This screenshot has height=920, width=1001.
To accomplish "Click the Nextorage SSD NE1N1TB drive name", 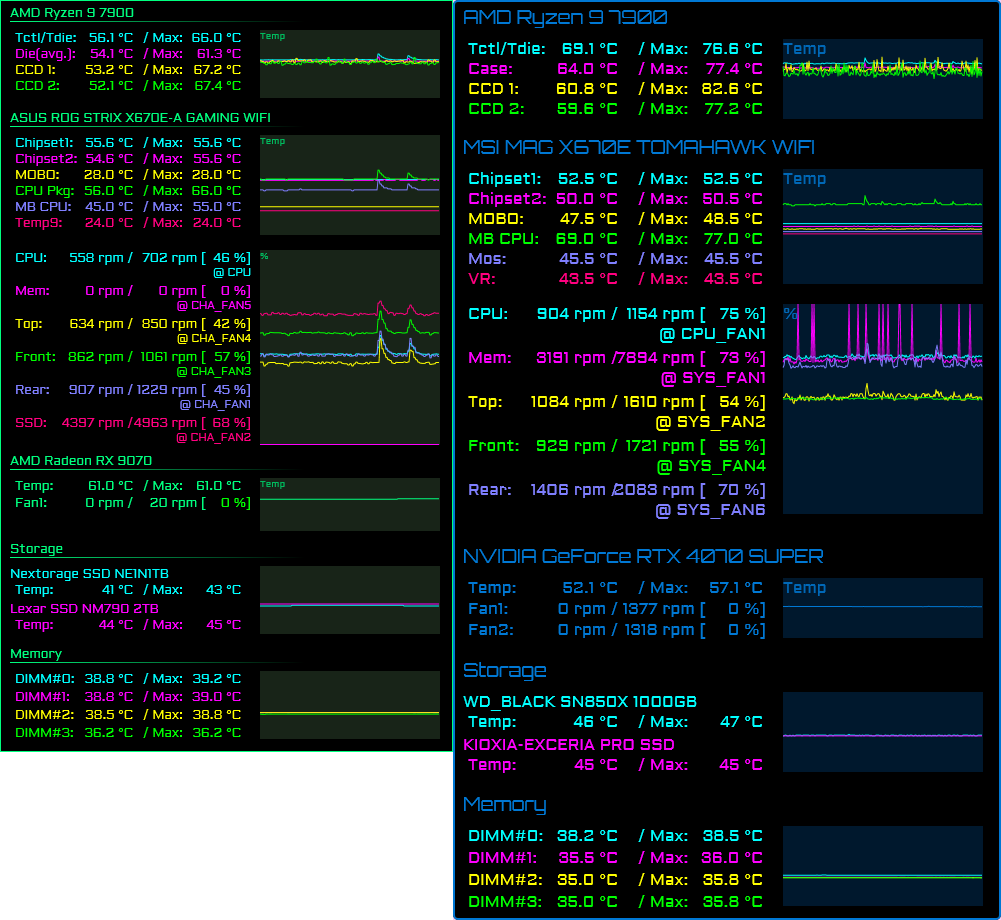I will click(x=89, y=573).
